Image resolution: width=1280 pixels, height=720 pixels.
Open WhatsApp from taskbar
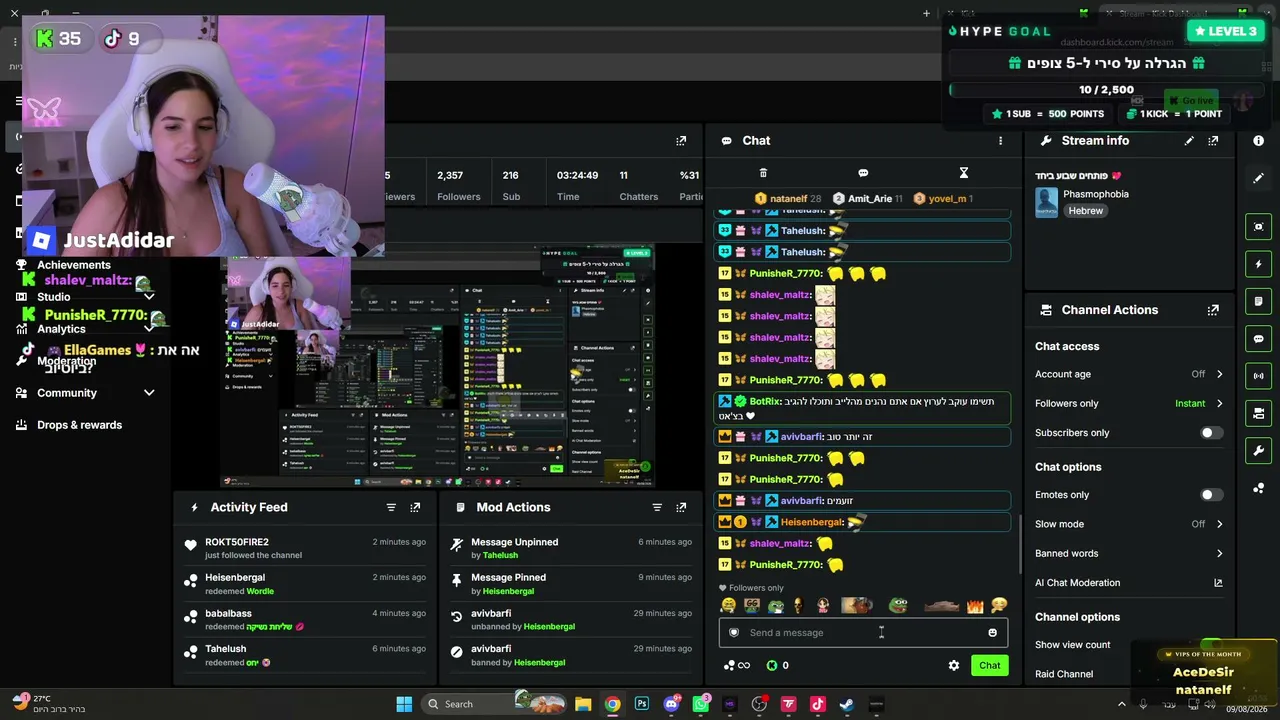point(701,704)
